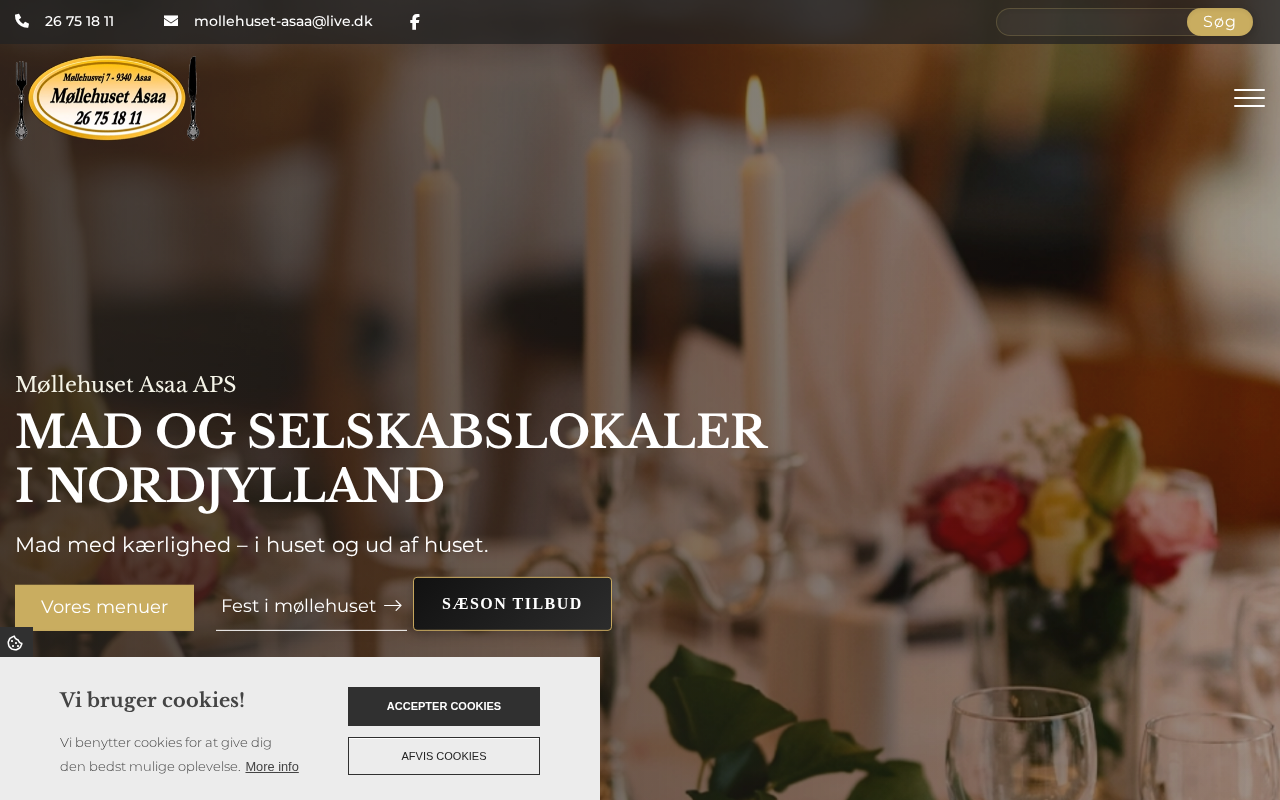The image size is (1280, 800).
Task: Email mollehuset-asaa@live.dk link
Action: (x=283, y=21)
